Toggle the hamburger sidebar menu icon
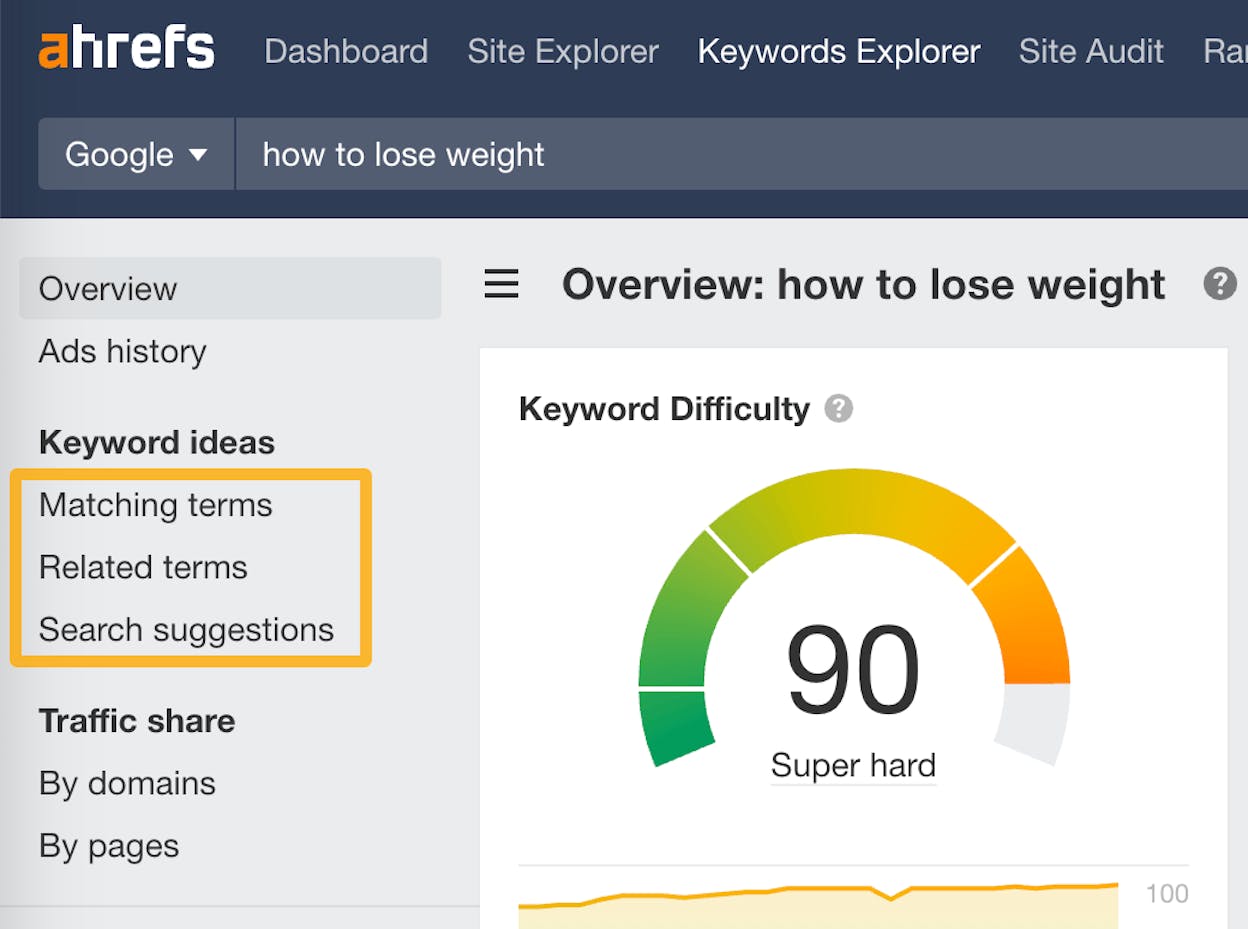1248x929 pixels. [x=501, y=286]
